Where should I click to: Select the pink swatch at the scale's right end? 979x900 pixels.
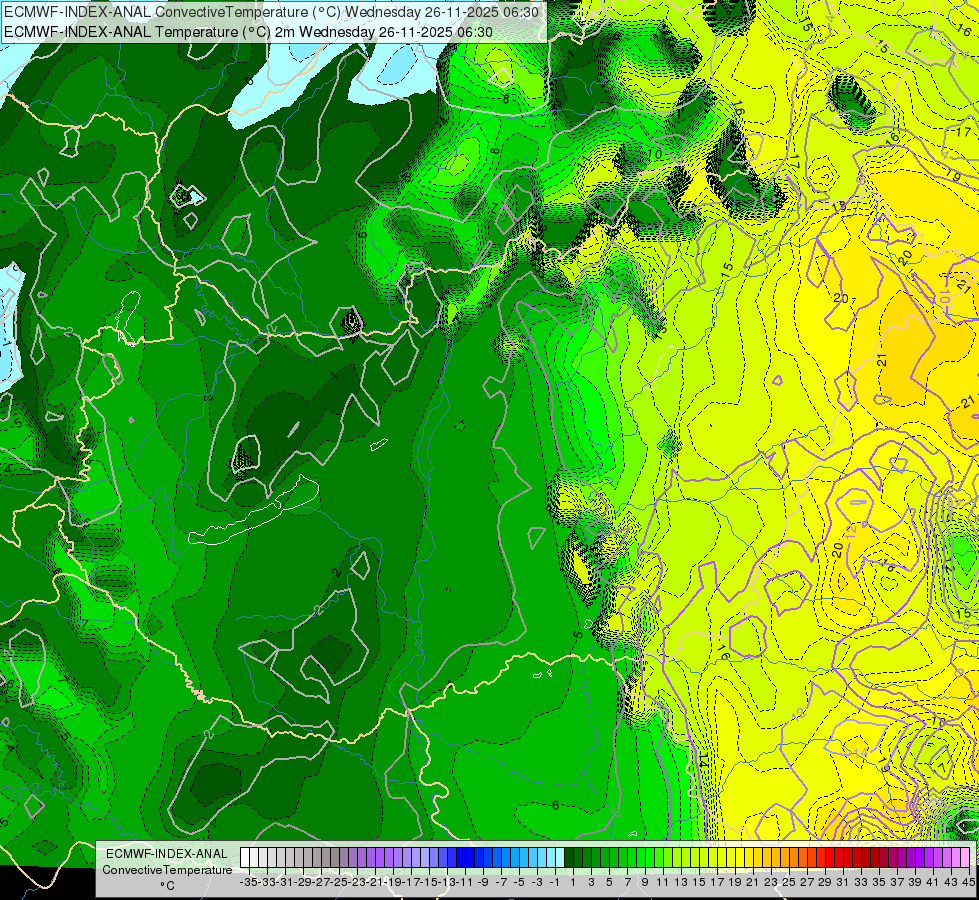[x=965, y=857]
